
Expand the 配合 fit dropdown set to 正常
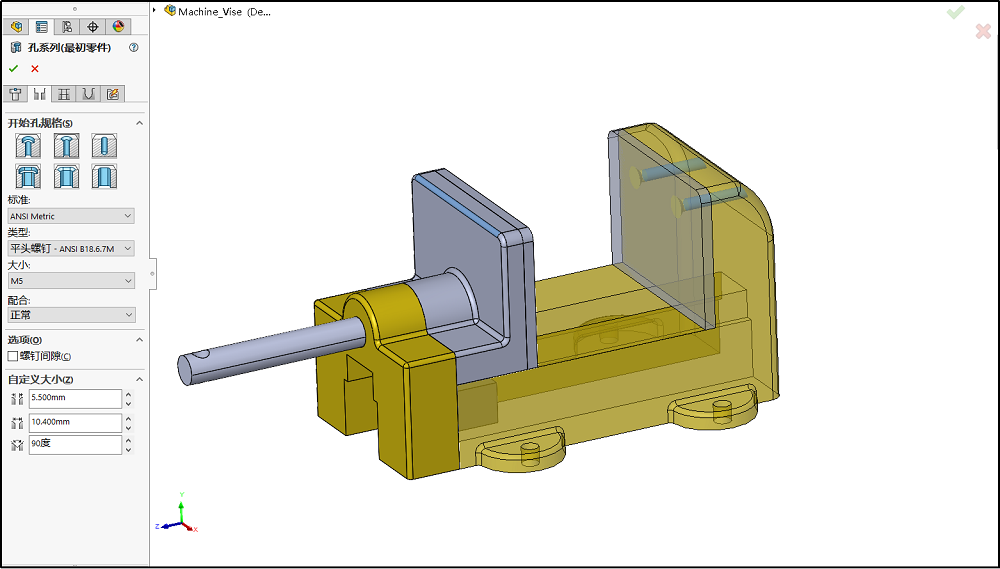click(x=71, y=315)
